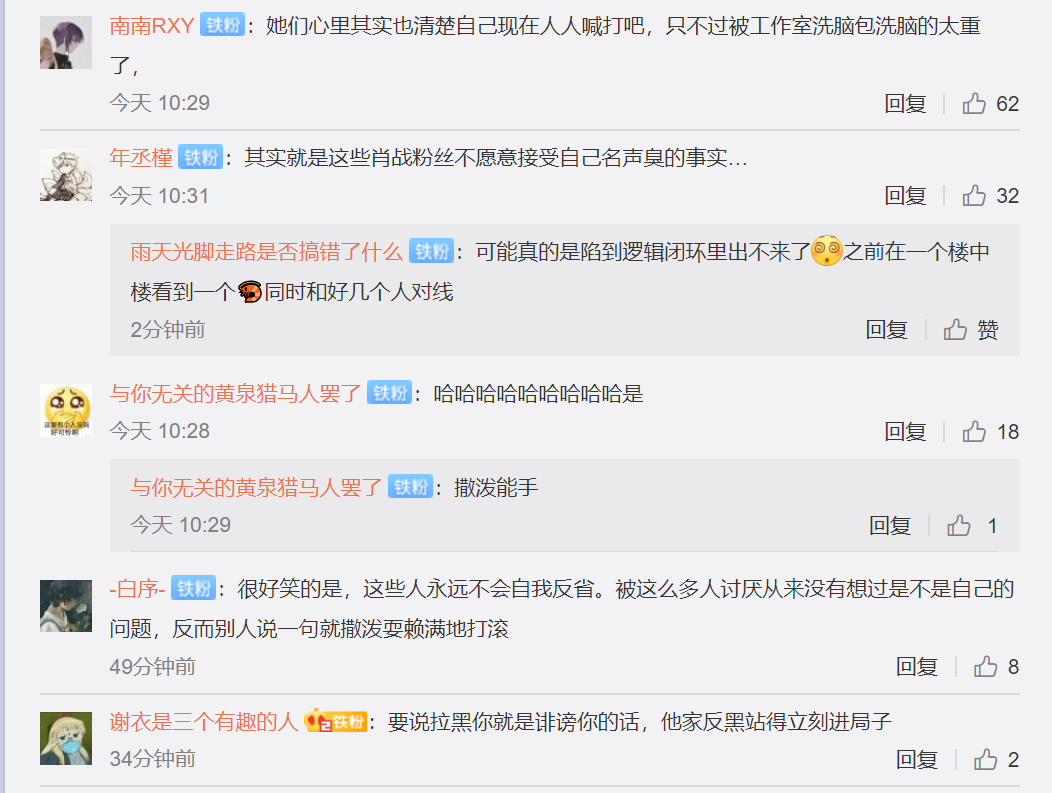Viewport: 1052px width, 793px height.
Task: Open username 南南RXY profile
Action: pos(152,25)
